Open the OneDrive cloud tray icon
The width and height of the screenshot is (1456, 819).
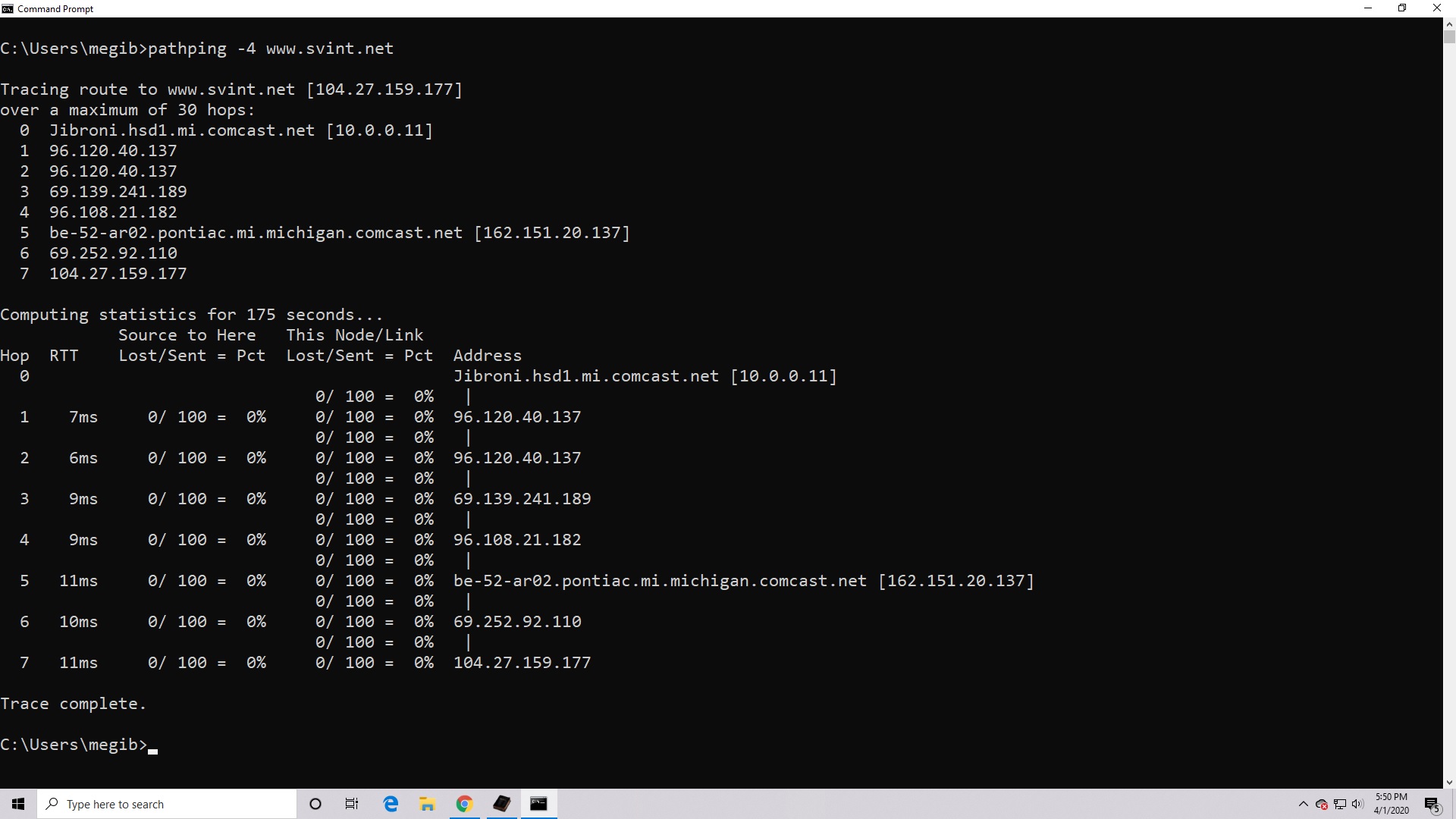click(1322, 805)
